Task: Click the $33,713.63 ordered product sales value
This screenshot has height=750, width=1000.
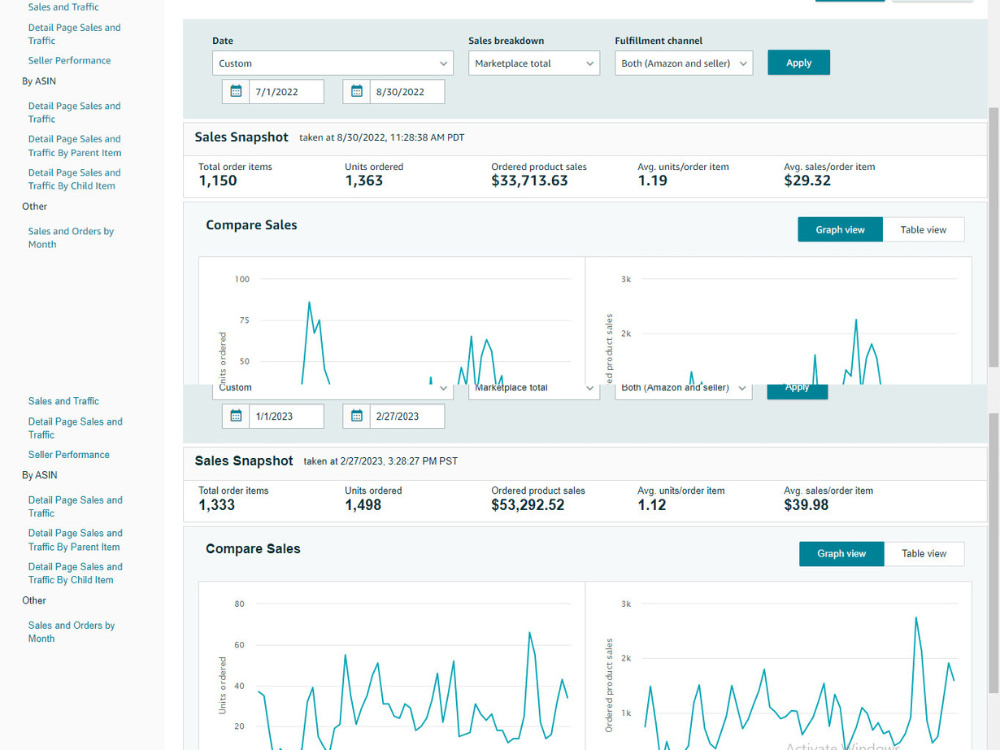Action: (x=529, y=180)
